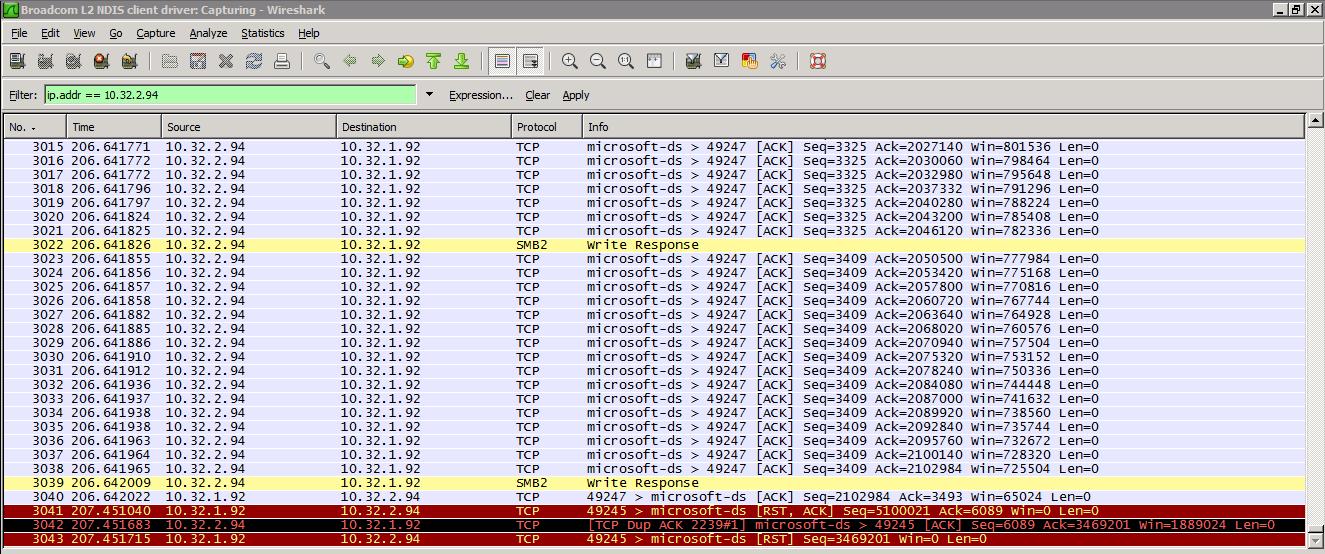Open the resize all columns icon
This screenshot has width=1325, height=554.
(x=654, y=61)
